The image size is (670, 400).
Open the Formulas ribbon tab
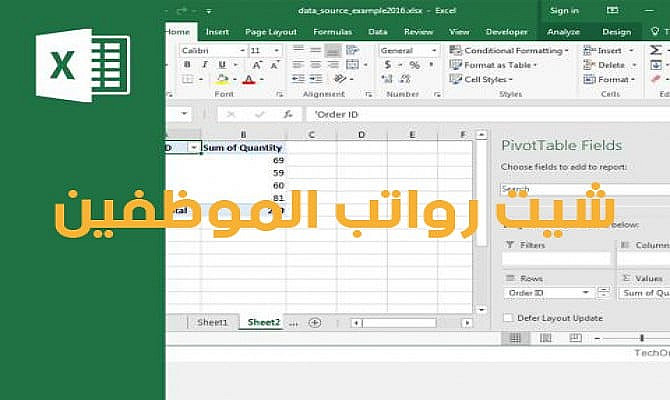[332, 32]
